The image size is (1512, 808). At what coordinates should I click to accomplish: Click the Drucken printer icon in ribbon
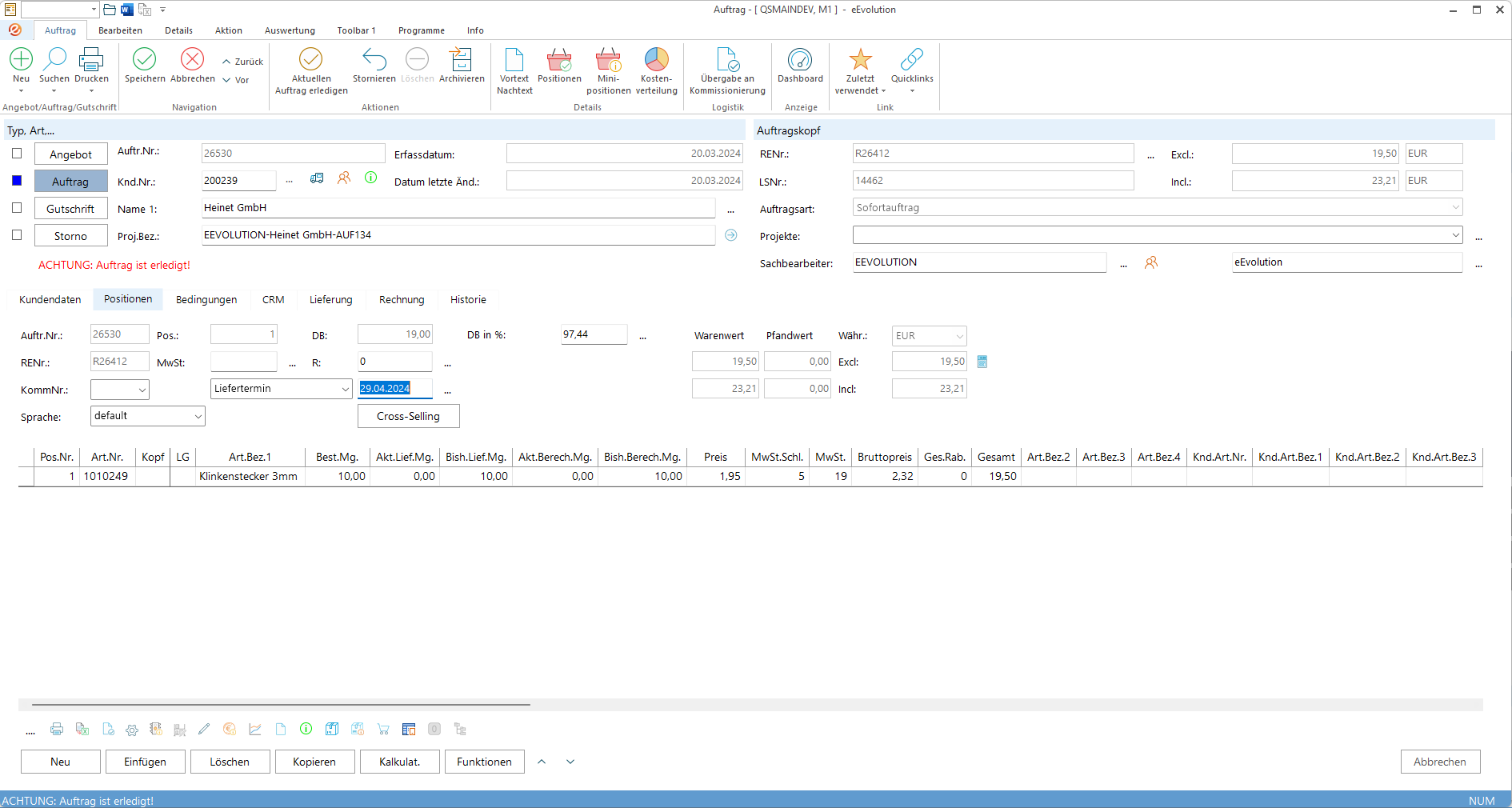(91, 59)
